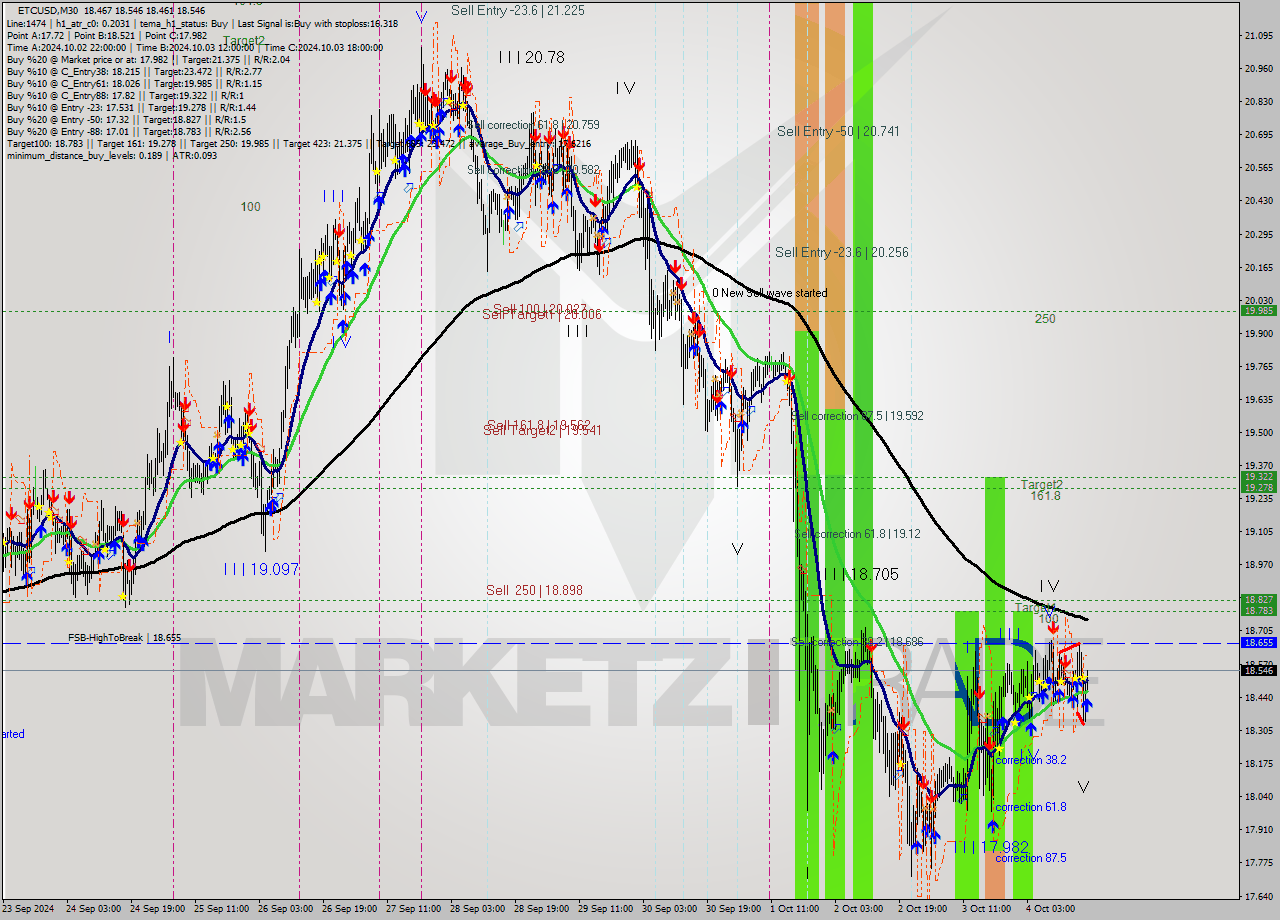Click the 19.500 price scale value

pos(1258,433)
